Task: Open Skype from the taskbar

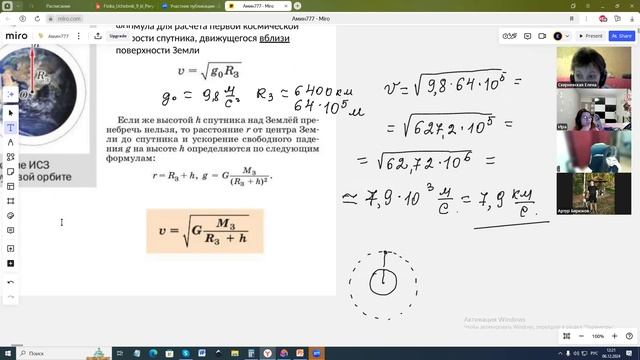Action: point(186,353)
